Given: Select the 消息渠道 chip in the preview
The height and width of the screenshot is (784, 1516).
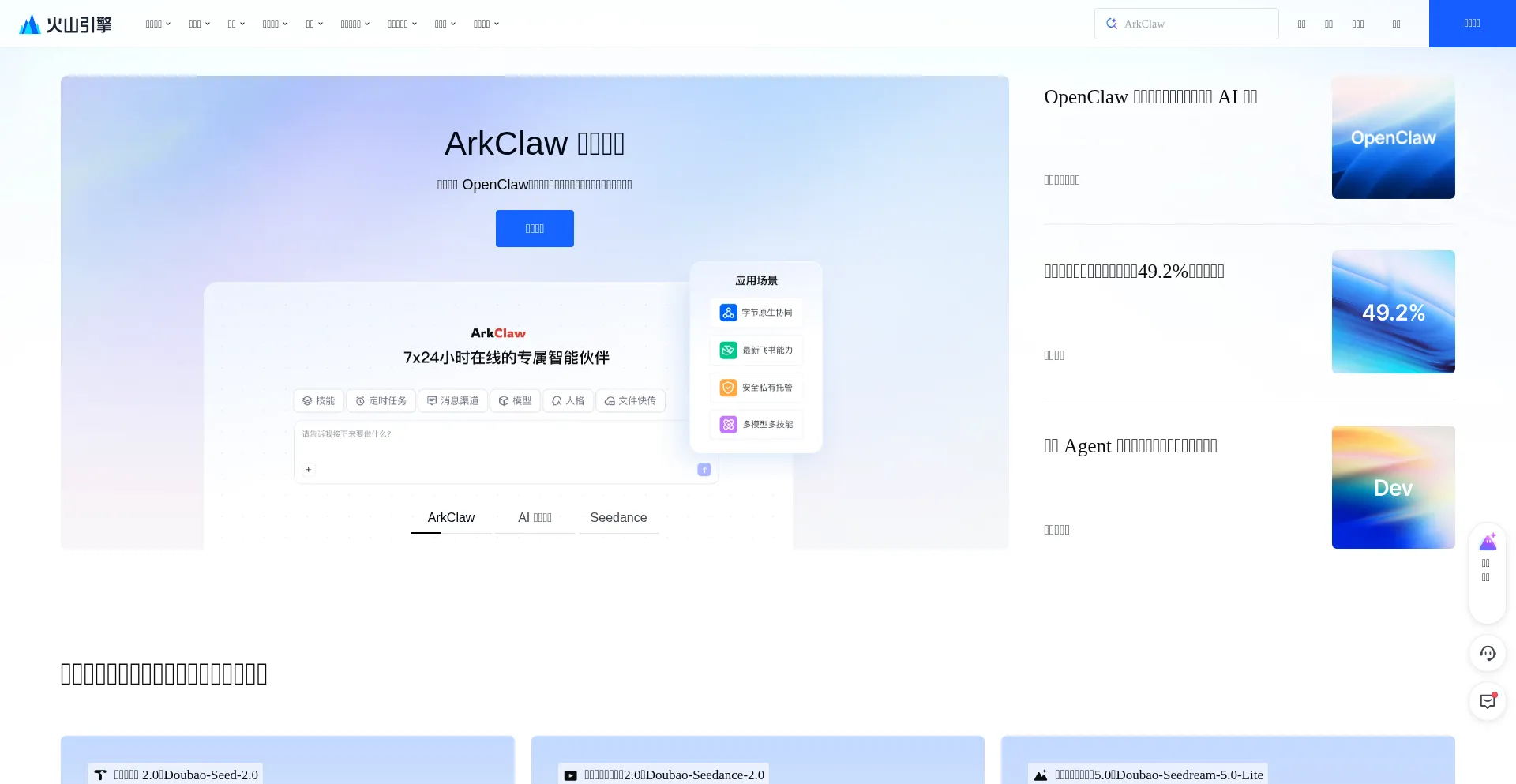Looking at the screenshot, I should click(x=452, y=401).
